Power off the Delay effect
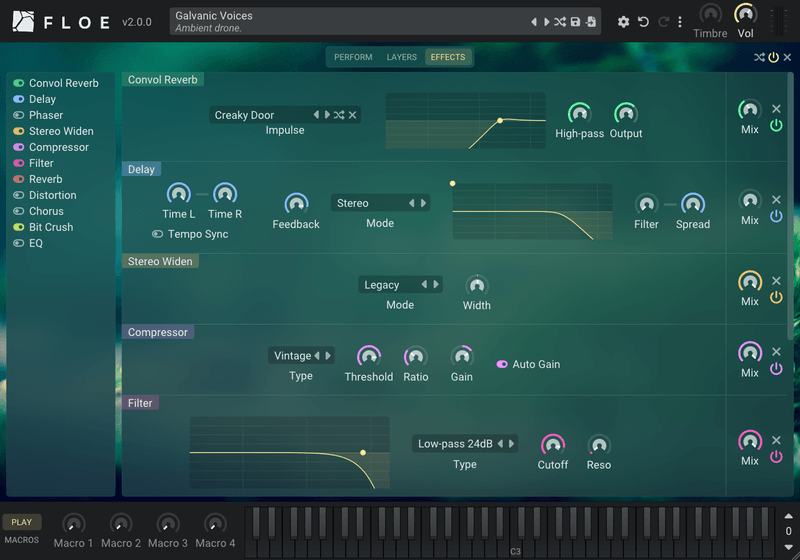The width and height of the screenshot is (800, 560). coord(776,216)
